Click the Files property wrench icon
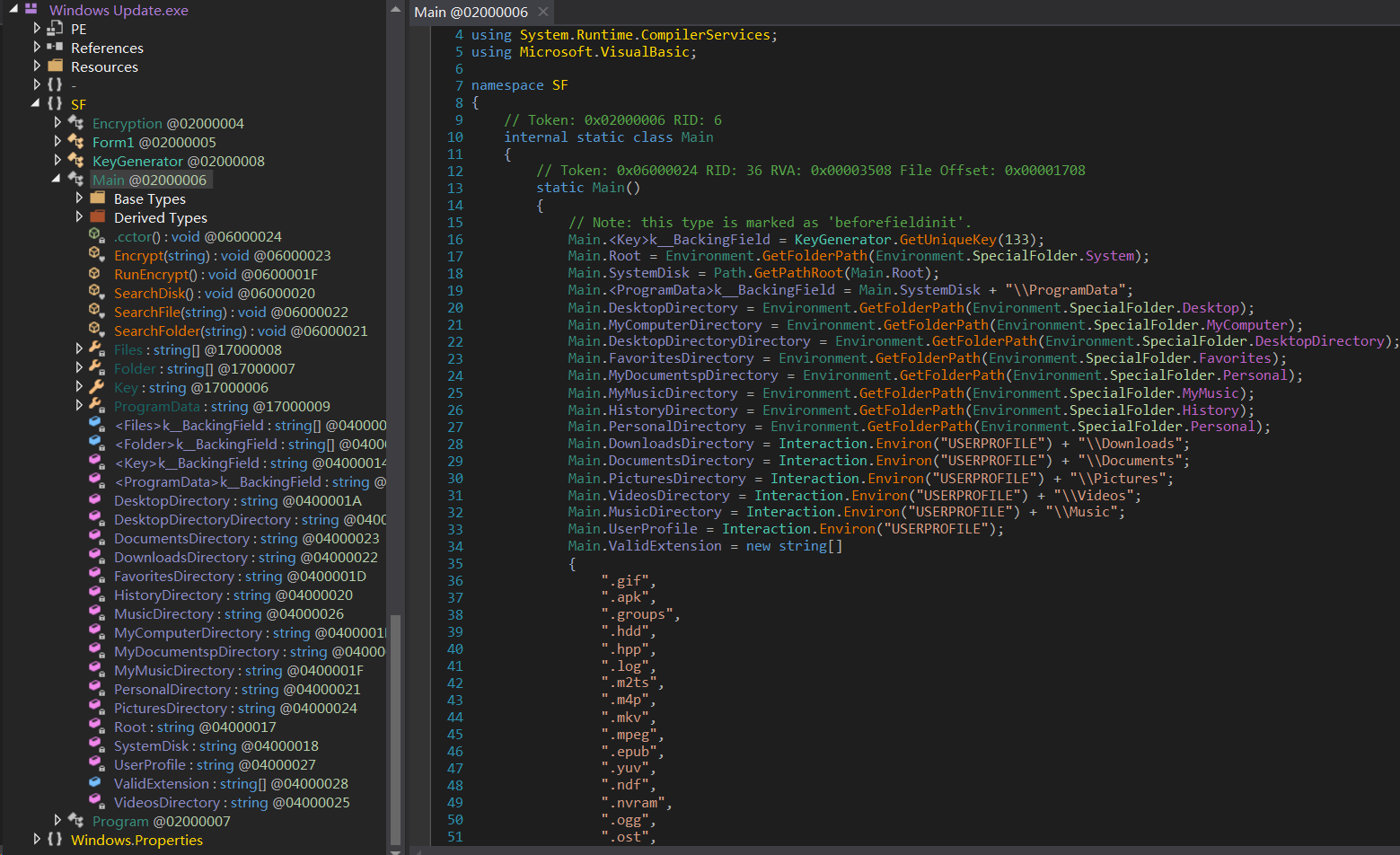 (96, 348)
